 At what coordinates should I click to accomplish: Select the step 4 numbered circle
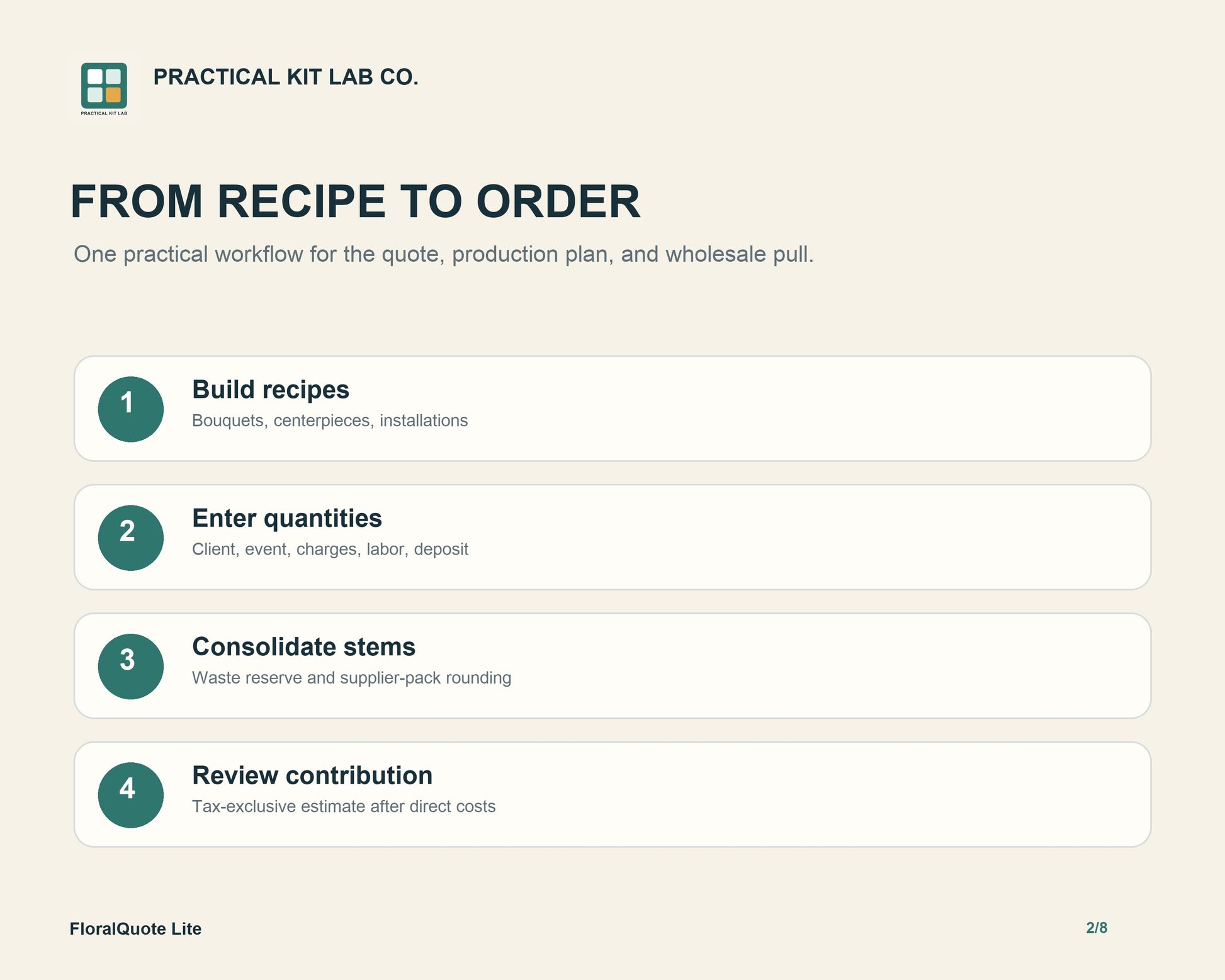tap(131, 795)
